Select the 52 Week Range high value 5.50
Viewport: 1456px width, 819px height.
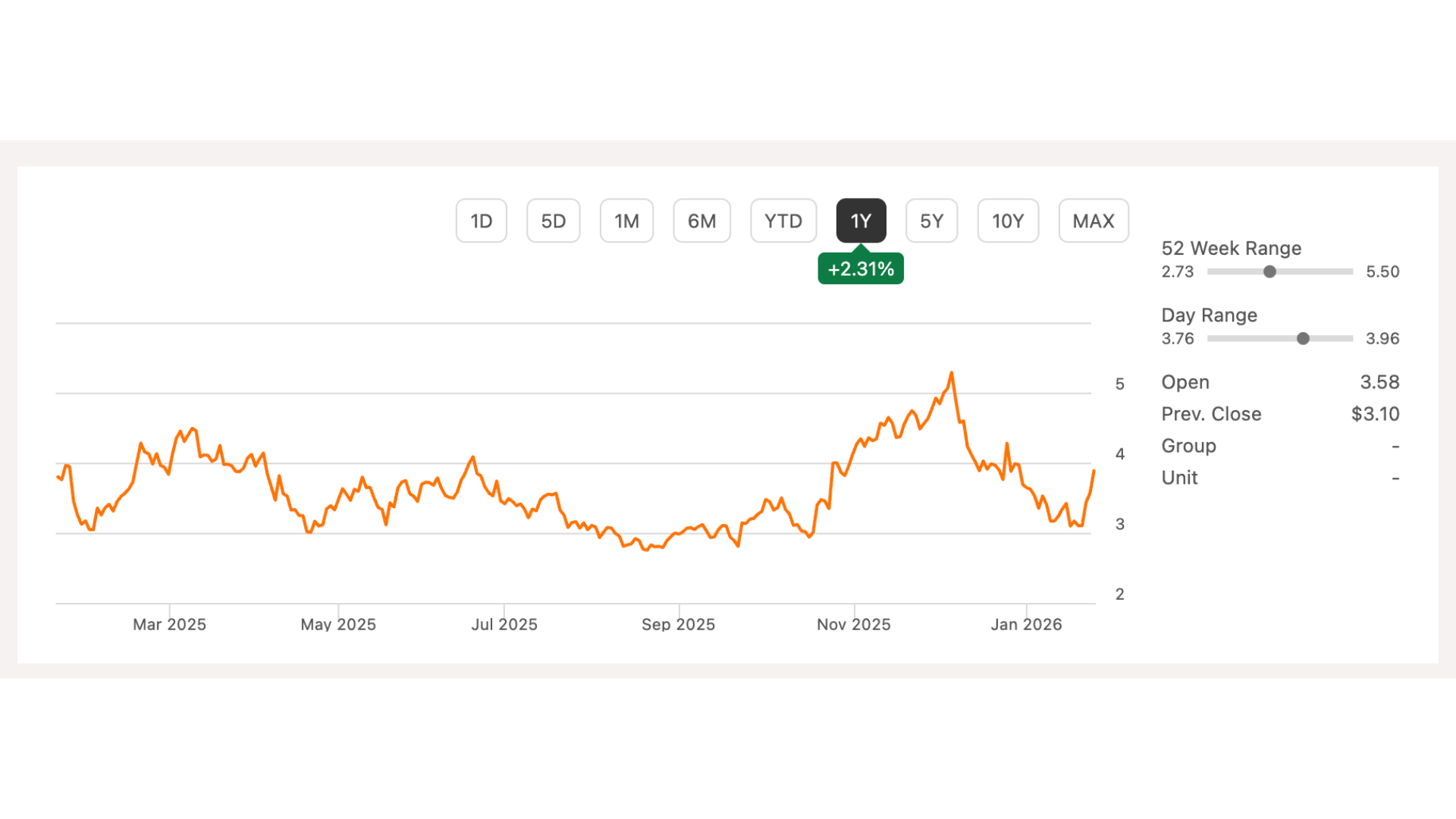click(1382, 271)
